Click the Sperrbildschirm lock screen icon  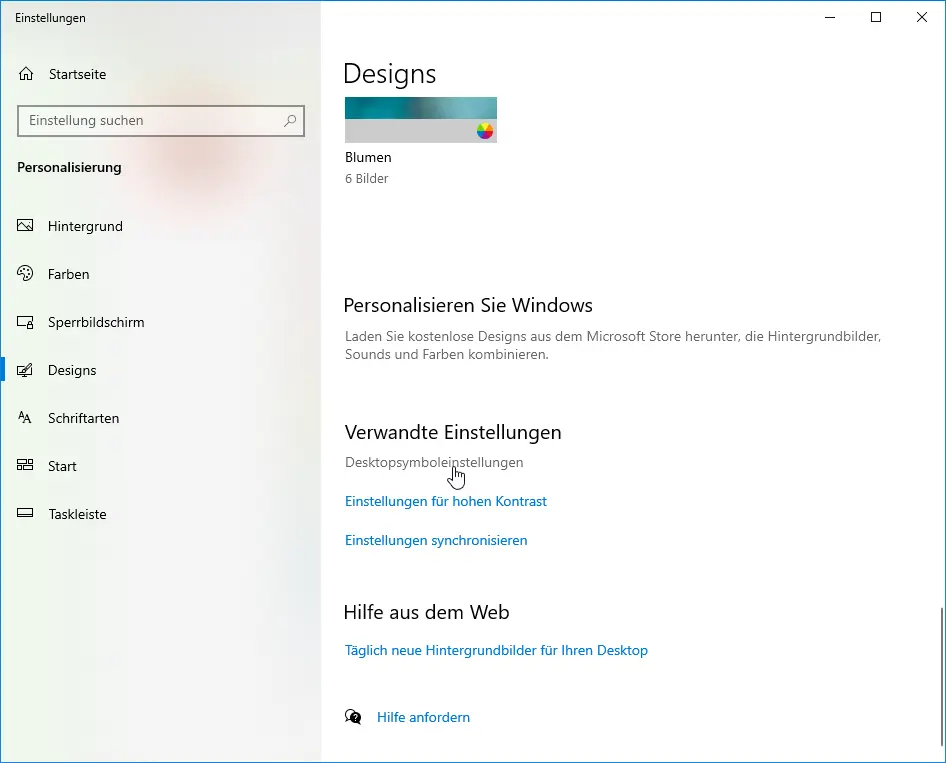(25, 322)
